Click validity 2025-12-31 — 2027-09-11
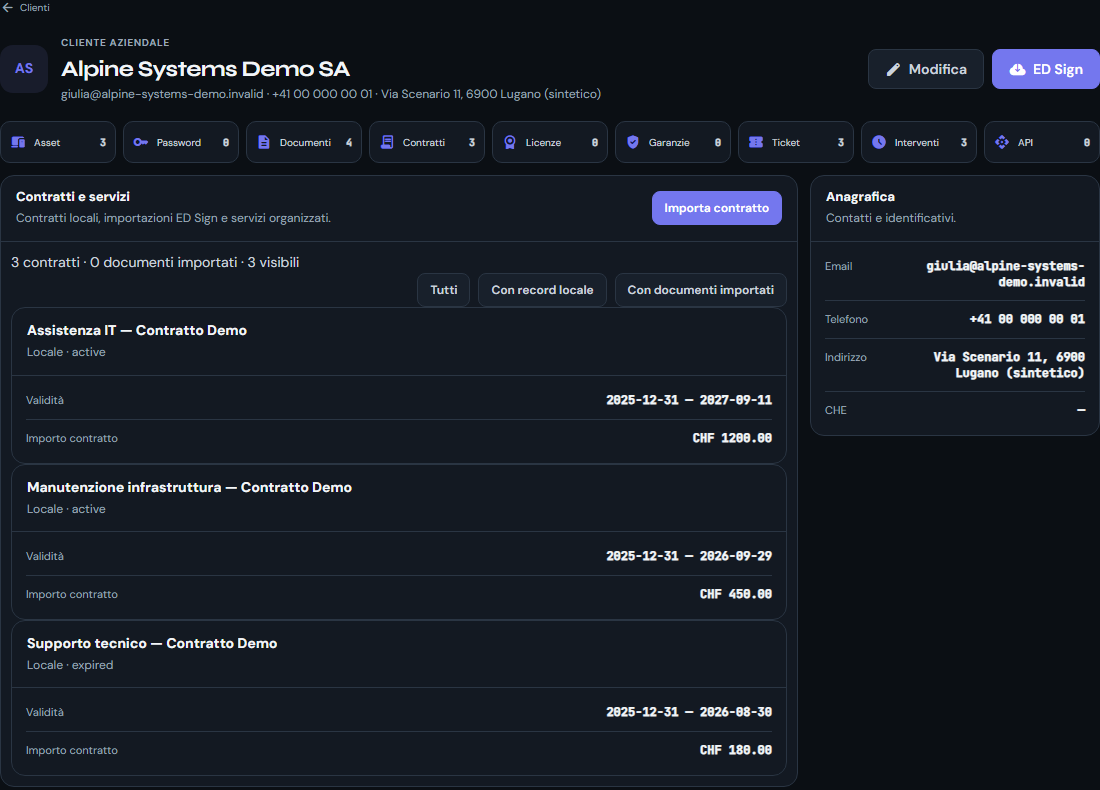Viewport: 1100px width, 790px height. pos(689,400)
